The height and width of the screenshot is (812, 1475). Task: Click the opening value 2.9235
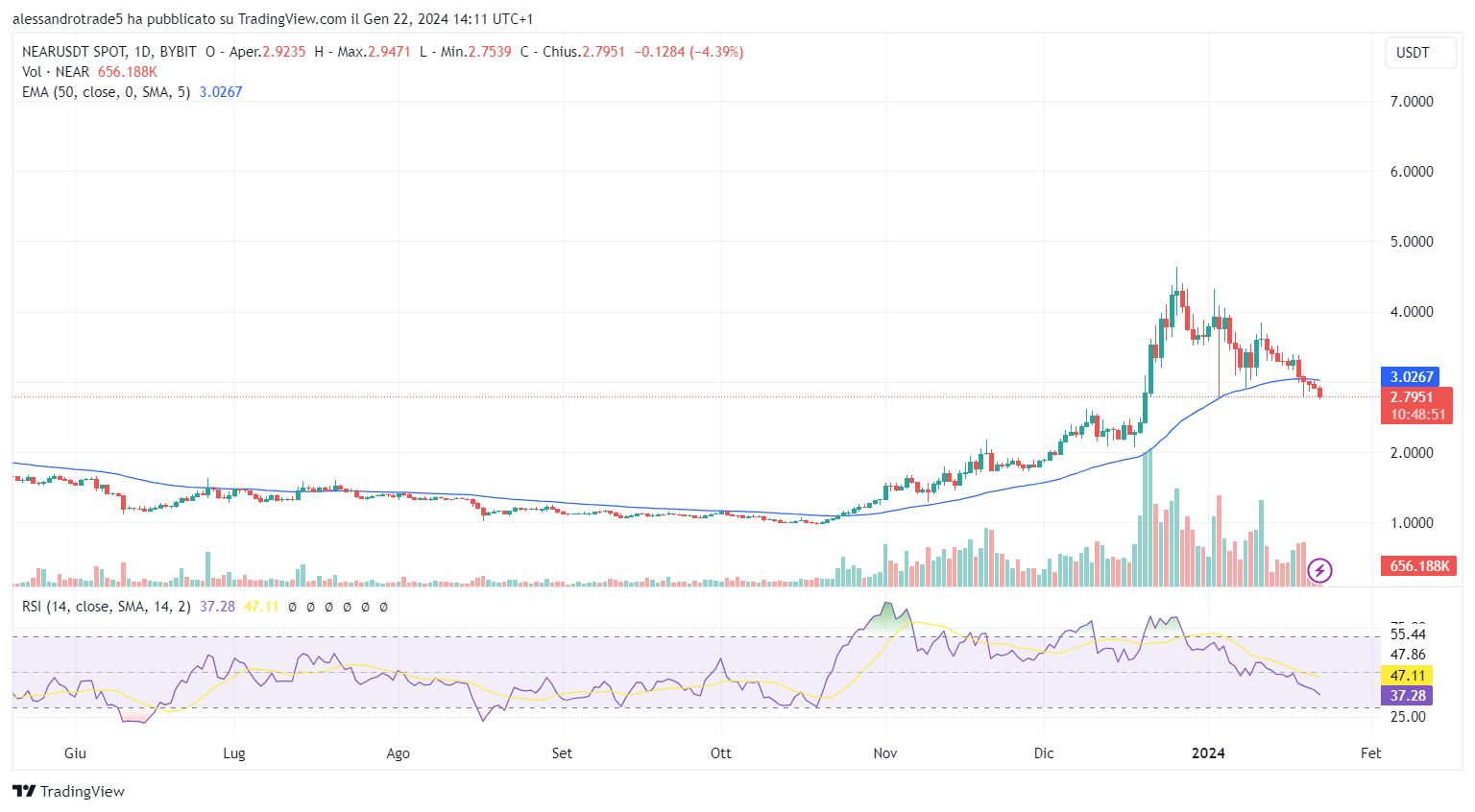284,52
